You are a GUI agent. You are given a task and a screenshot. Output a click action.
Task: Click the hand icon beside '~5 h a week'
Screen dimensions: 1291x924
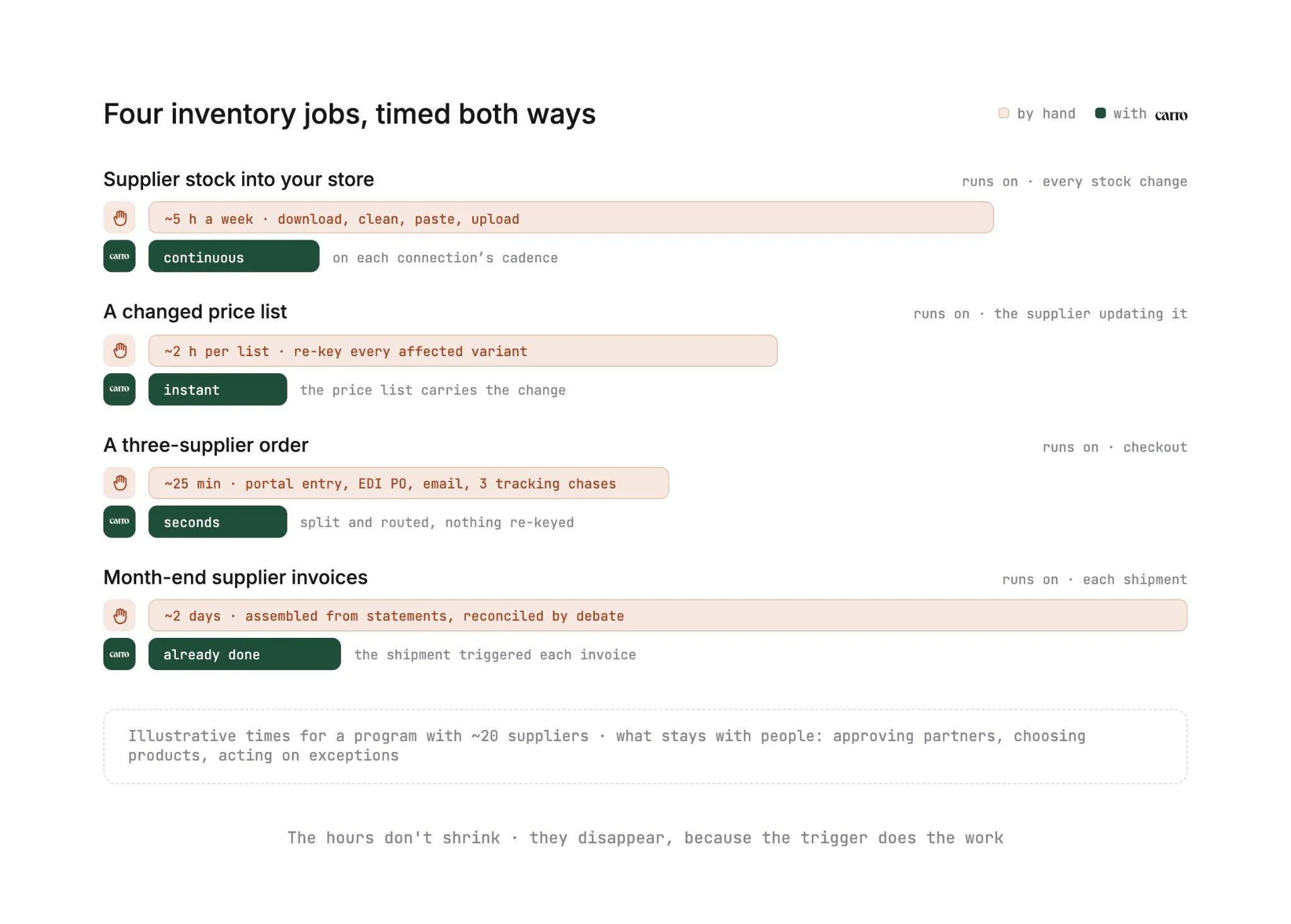(x=119, y=217)
